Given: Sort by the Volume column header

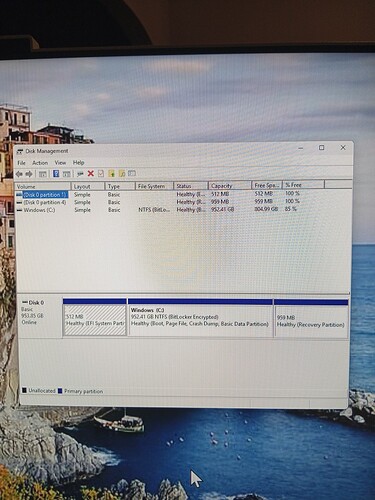Looking at the screenshot, I should point(43,186).
